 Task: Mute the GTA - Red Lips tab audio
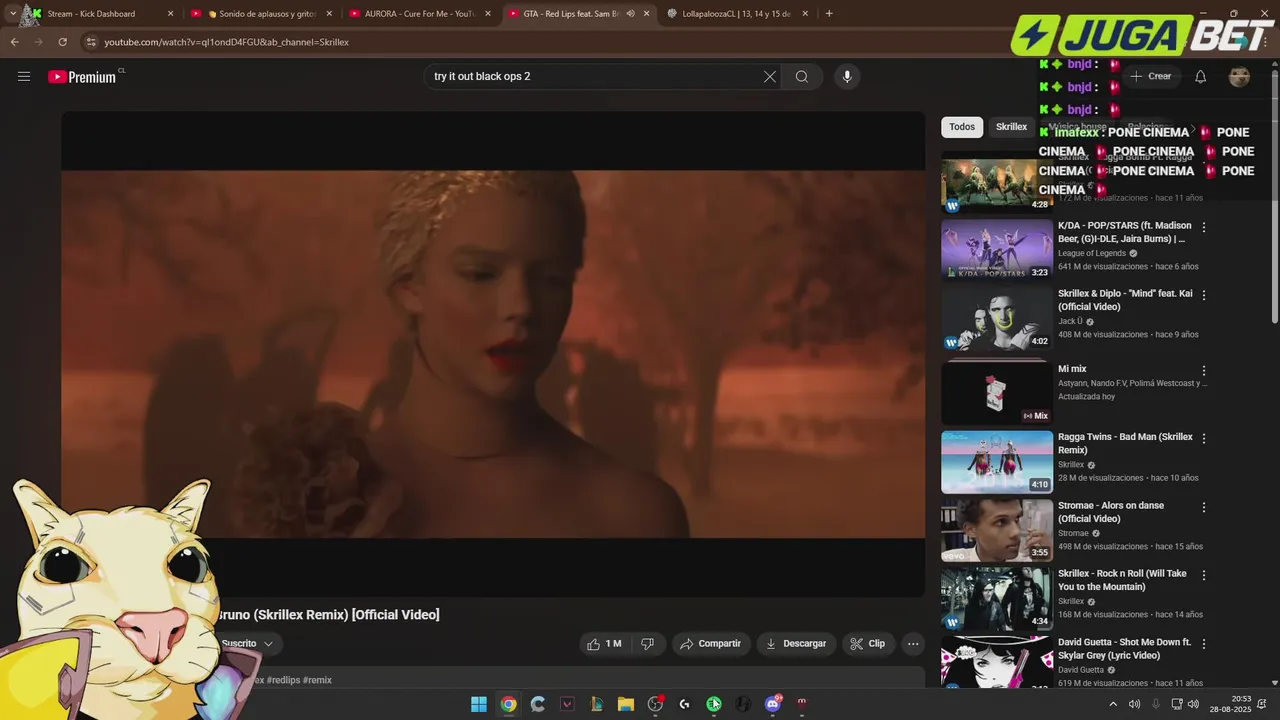[x=630, y=14]
